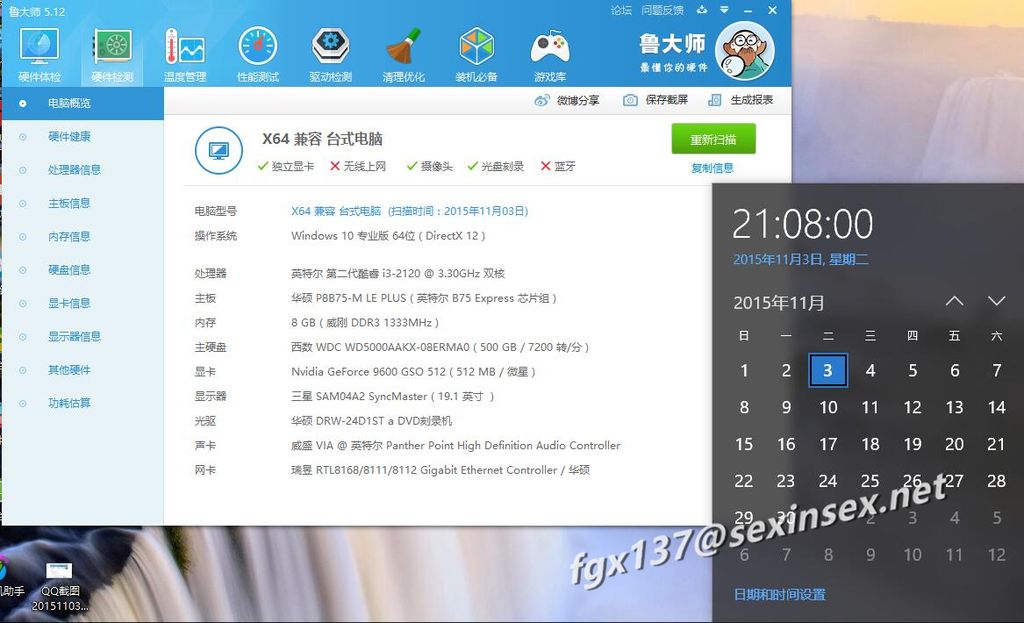Image resolution: width=1024 pixels, height=623 pixels.
Task: Open the main menu triangle in title bar
Action: click(724, 10)
